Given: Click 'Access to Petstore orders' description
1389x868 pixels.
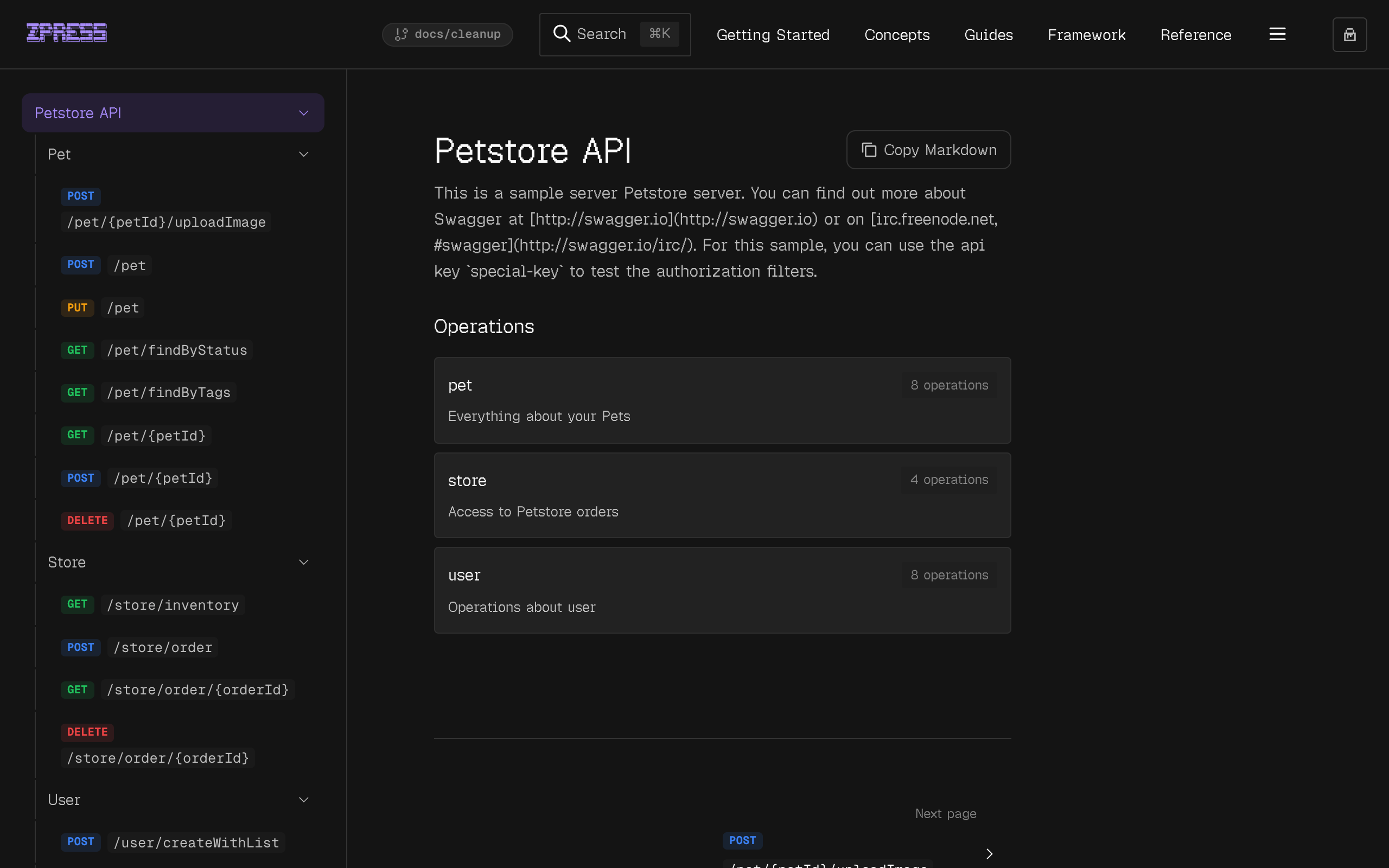Looking at the screenshot, I should click(x=533, y=512).
